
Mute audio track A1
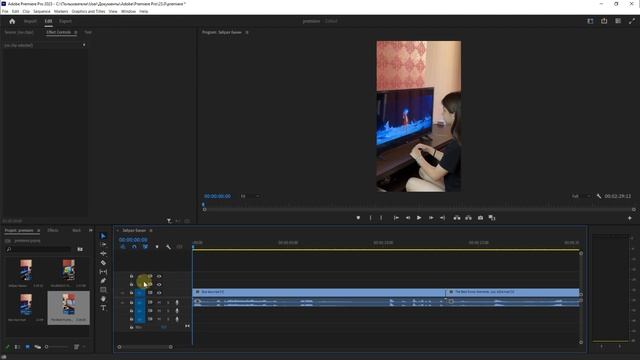point(159,302)
